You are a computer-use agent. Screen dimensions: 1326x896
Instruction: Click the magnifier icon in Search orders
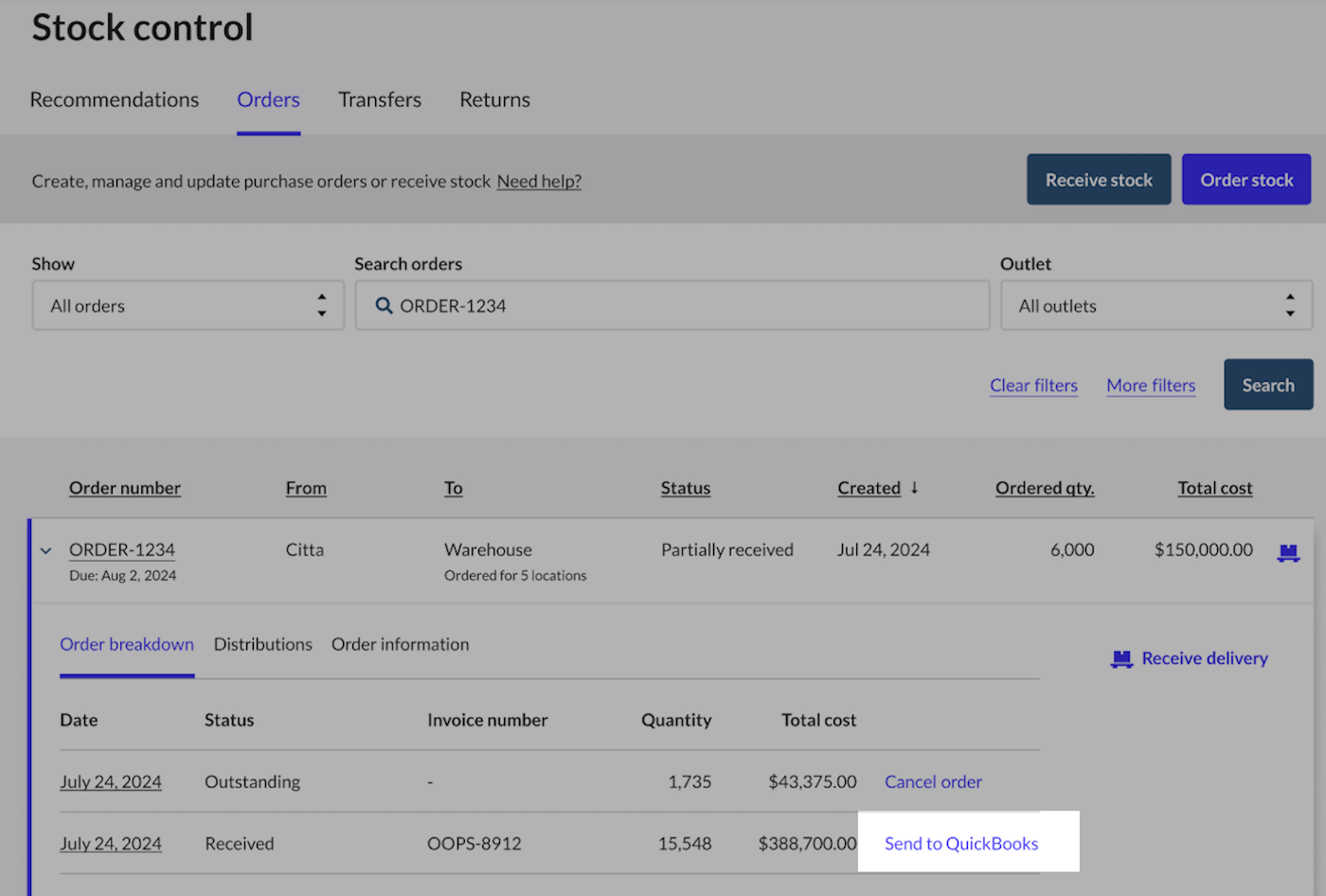pos(384,306)
